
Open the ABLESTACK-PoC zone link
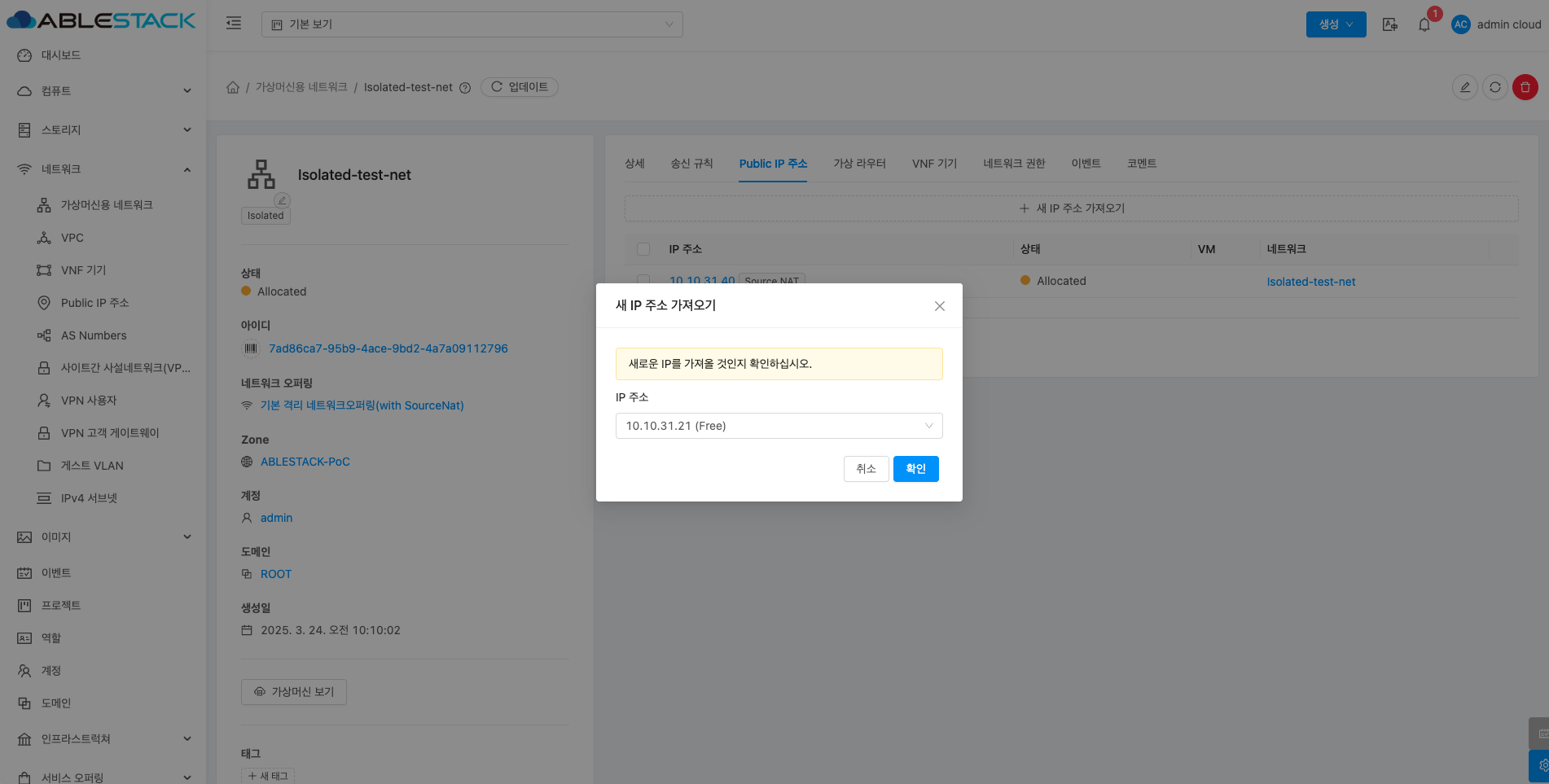tap(305, 462)
